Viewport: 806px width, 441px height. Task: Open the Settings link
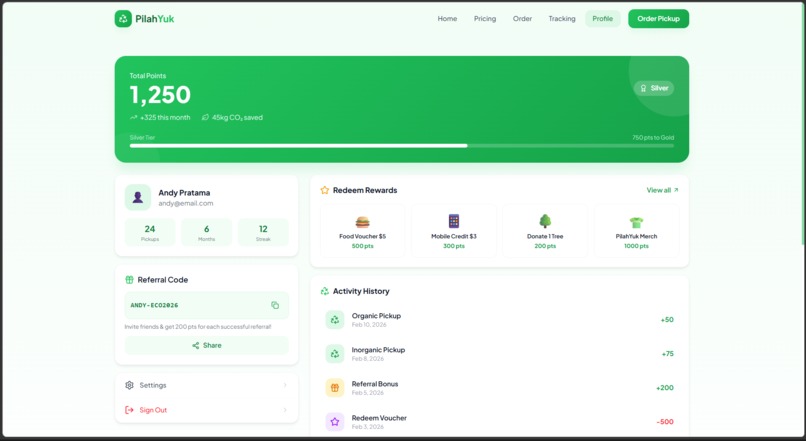pyautogui.click(x=206, y=385)
